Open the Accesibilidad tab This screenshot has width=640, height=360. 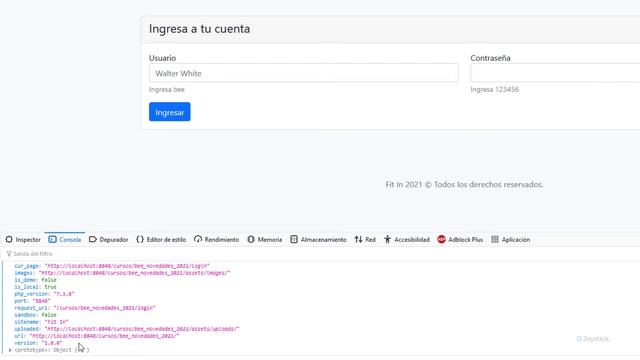click(x=407, y=240)
